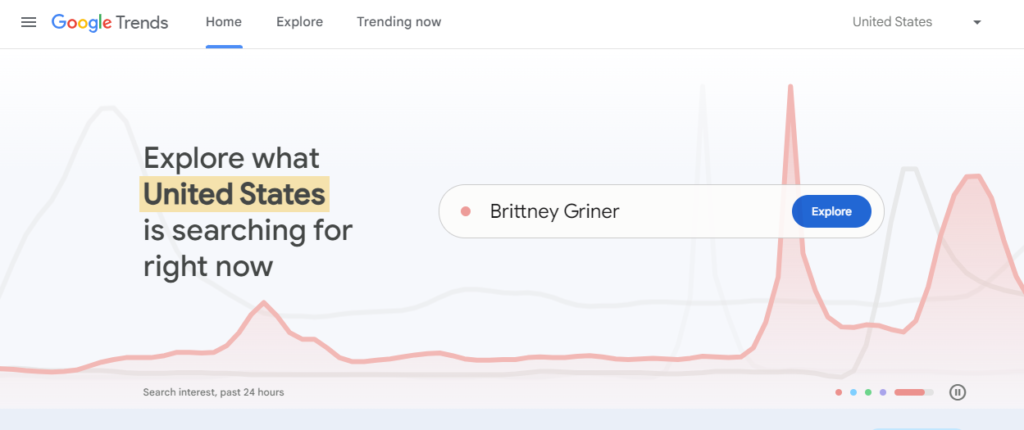Select the purple carousel dot indicator
Image resolution: width=1024 pixels, height=430 pixels.
tap(883, 392)
